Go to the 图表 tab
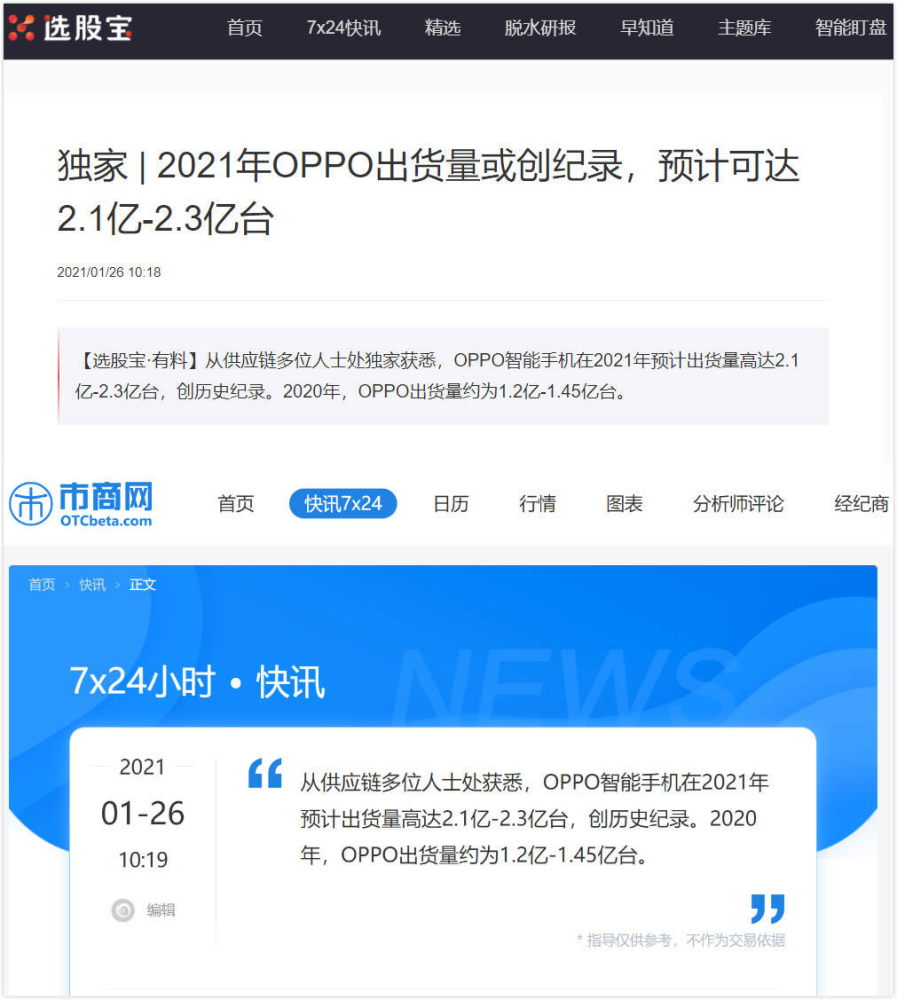Image resolution: width=897 pixels, height=1000 pixels. coord(625,504)
